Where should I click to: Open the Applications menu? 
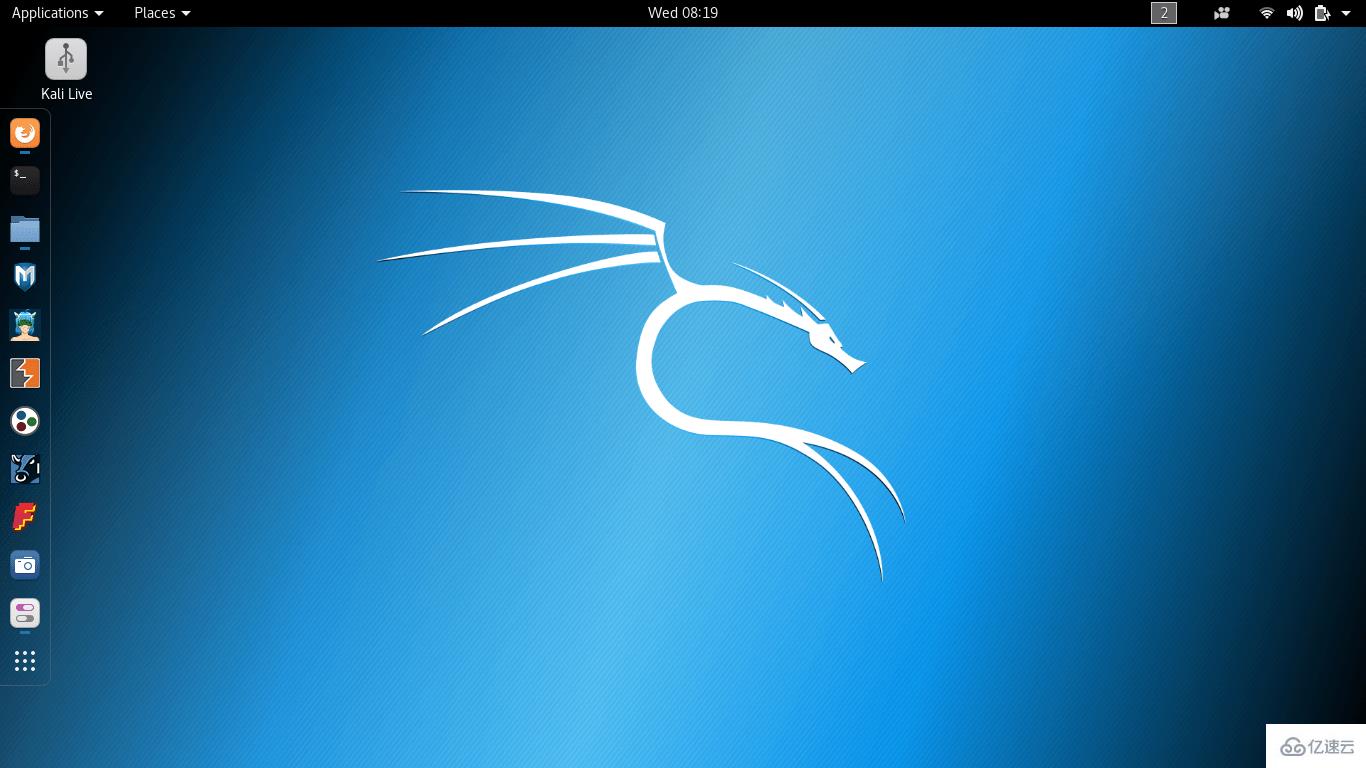[57, 13]
